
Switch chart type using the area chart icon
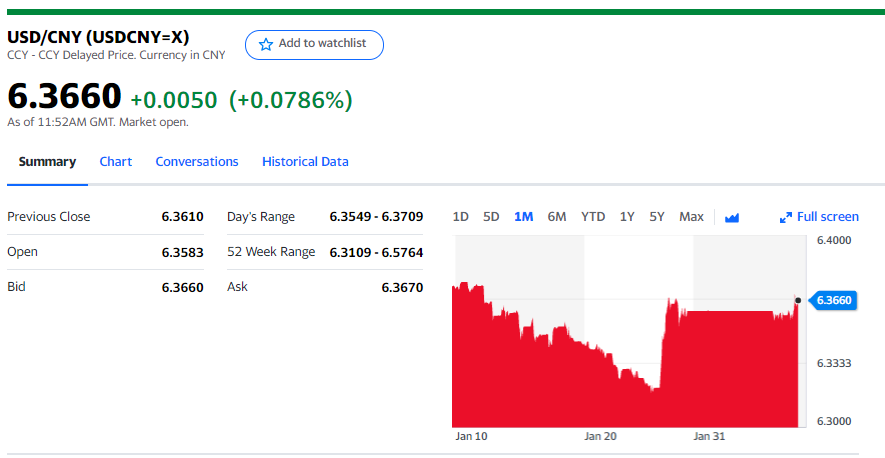(731, 217)
